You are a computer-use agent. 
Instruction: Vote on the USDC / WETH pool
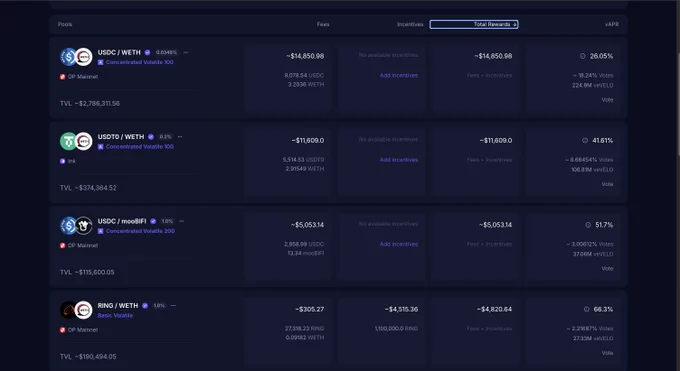[607, 100]
